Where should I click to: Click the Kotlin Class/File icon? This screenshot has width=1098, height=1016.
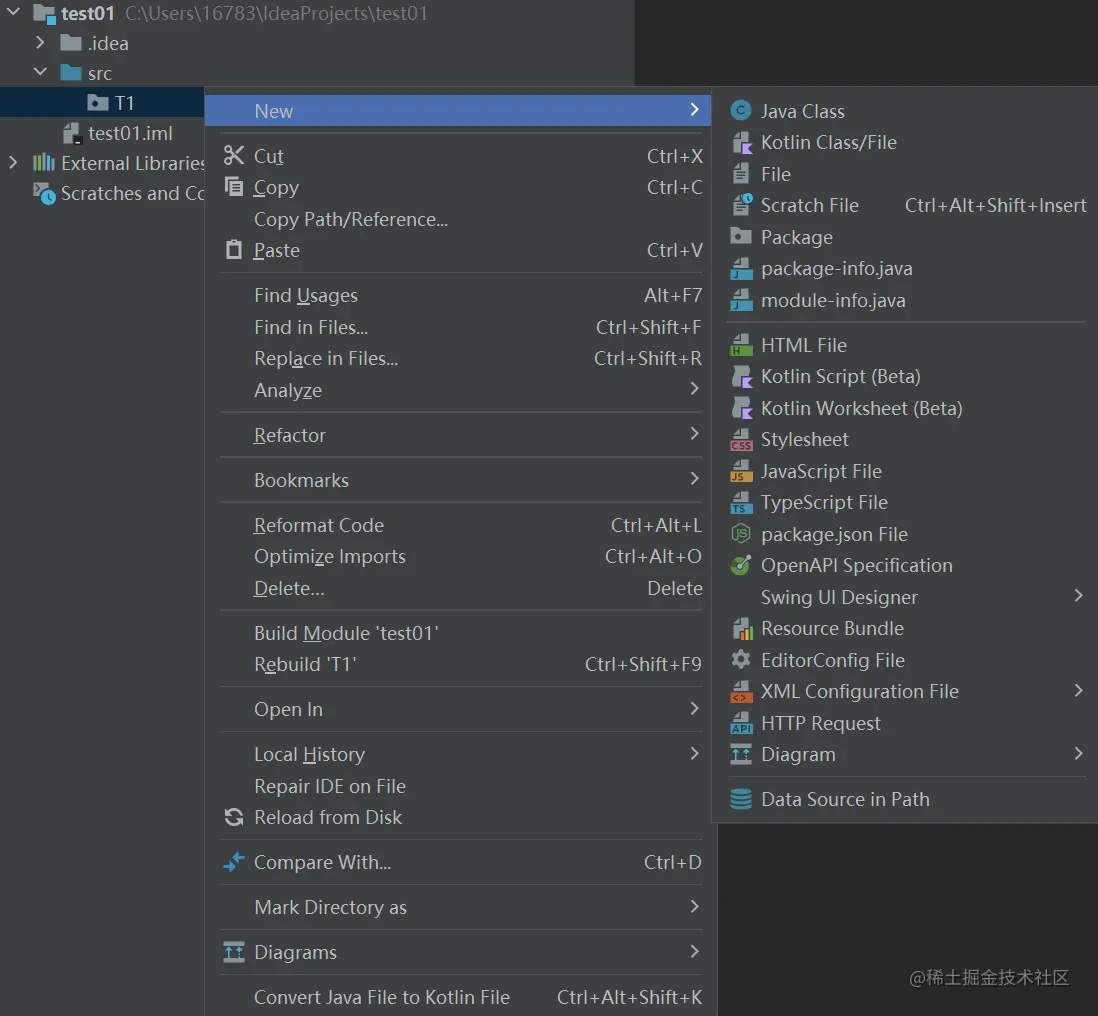click(741, 142)
